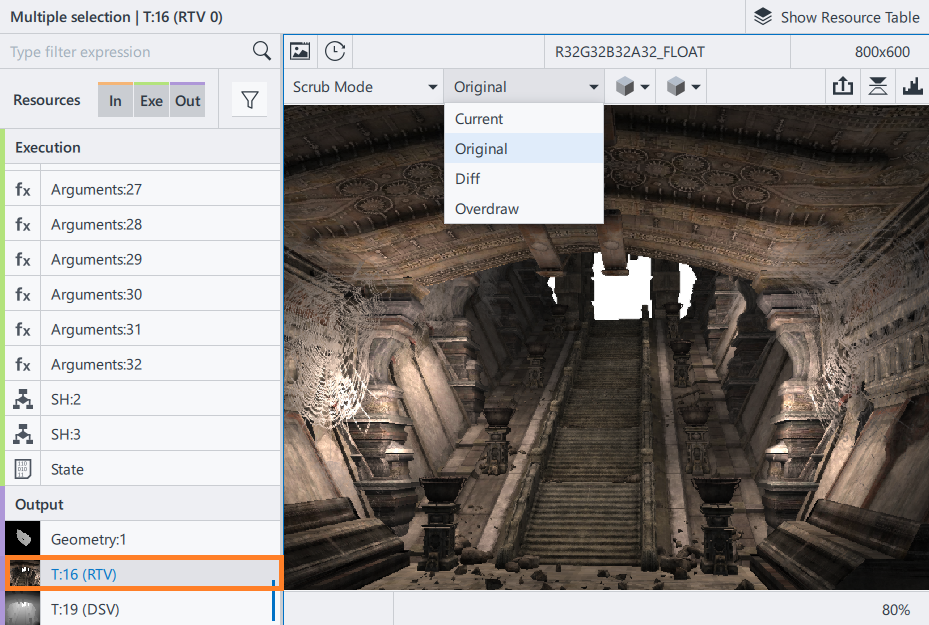The height and width of the screenshot is (625, 929).
Task: Click the flip vertical icon
Action: 877,86
